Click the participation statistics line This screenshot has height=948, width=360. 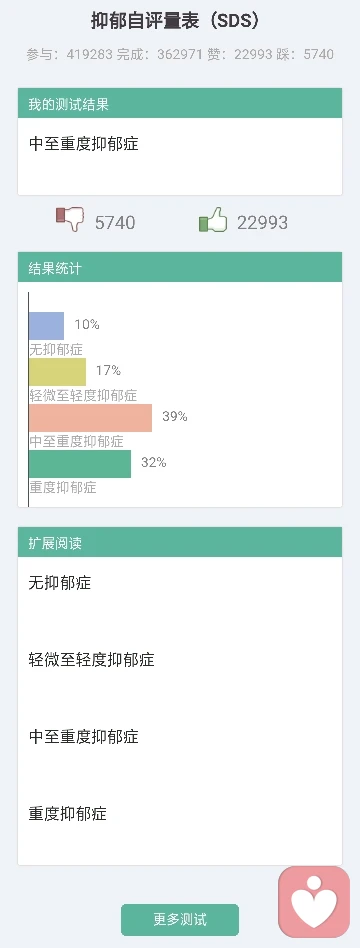click(x=180, y=54)
